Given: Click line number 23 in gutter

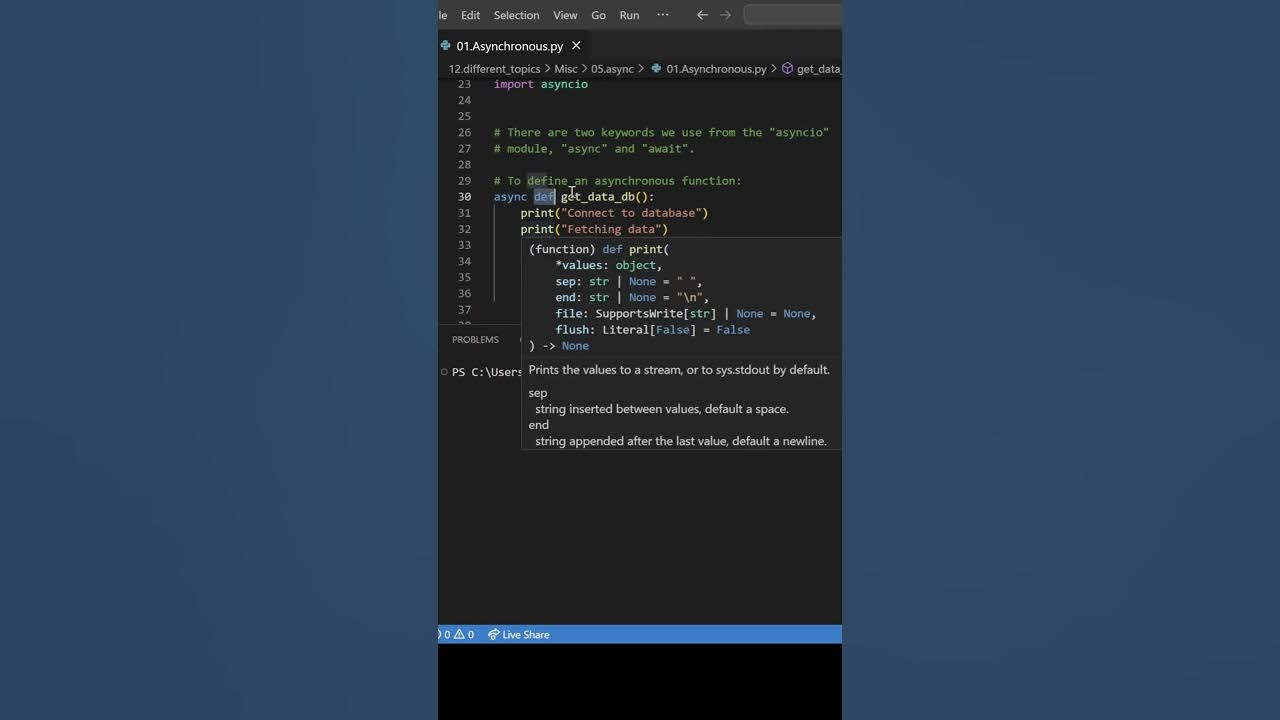Looking at the screenshot, I should point(464,84).
